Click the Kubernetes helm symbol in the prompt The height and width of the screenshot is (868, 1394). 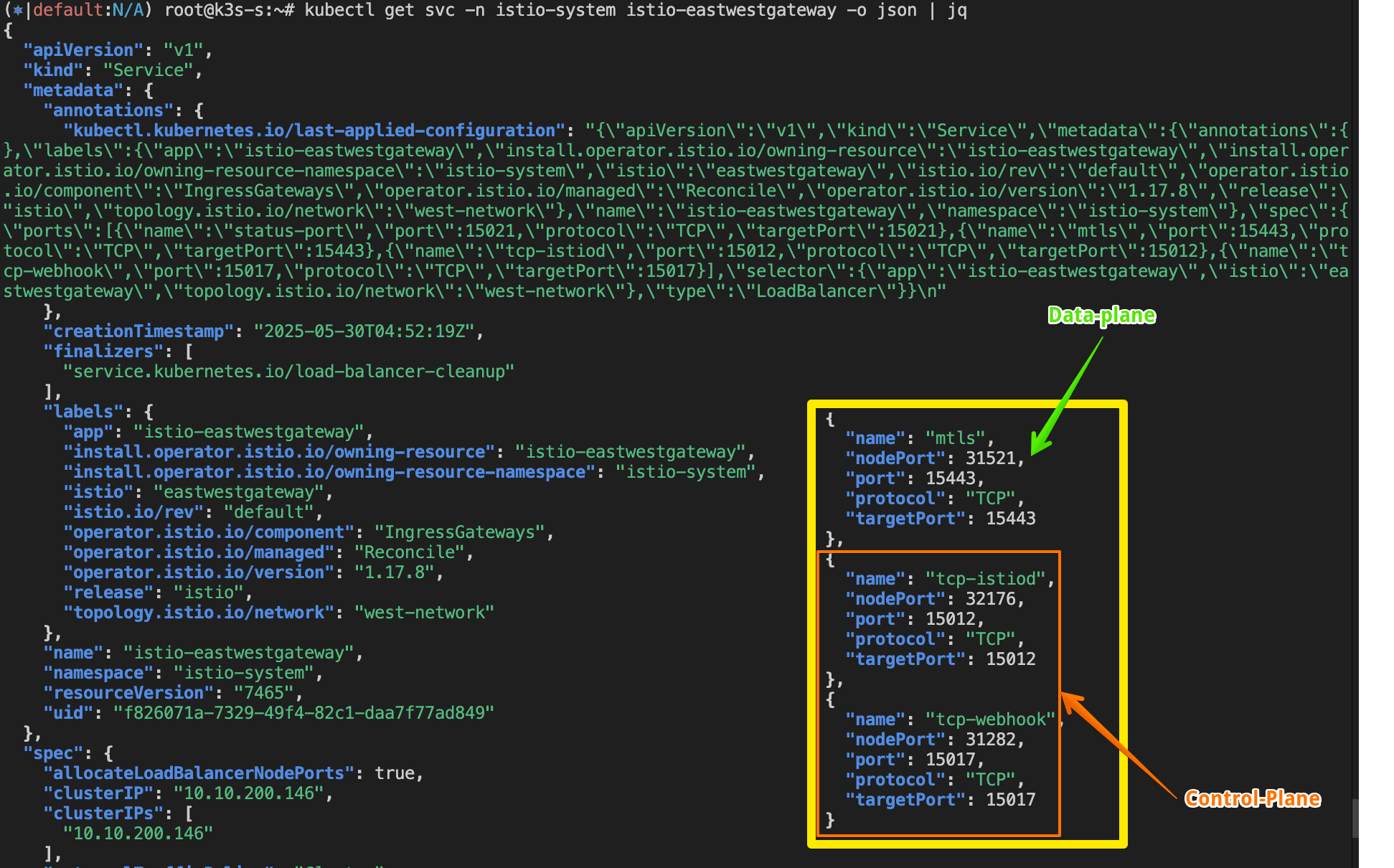pyautogui.click(x=18, y=10)
